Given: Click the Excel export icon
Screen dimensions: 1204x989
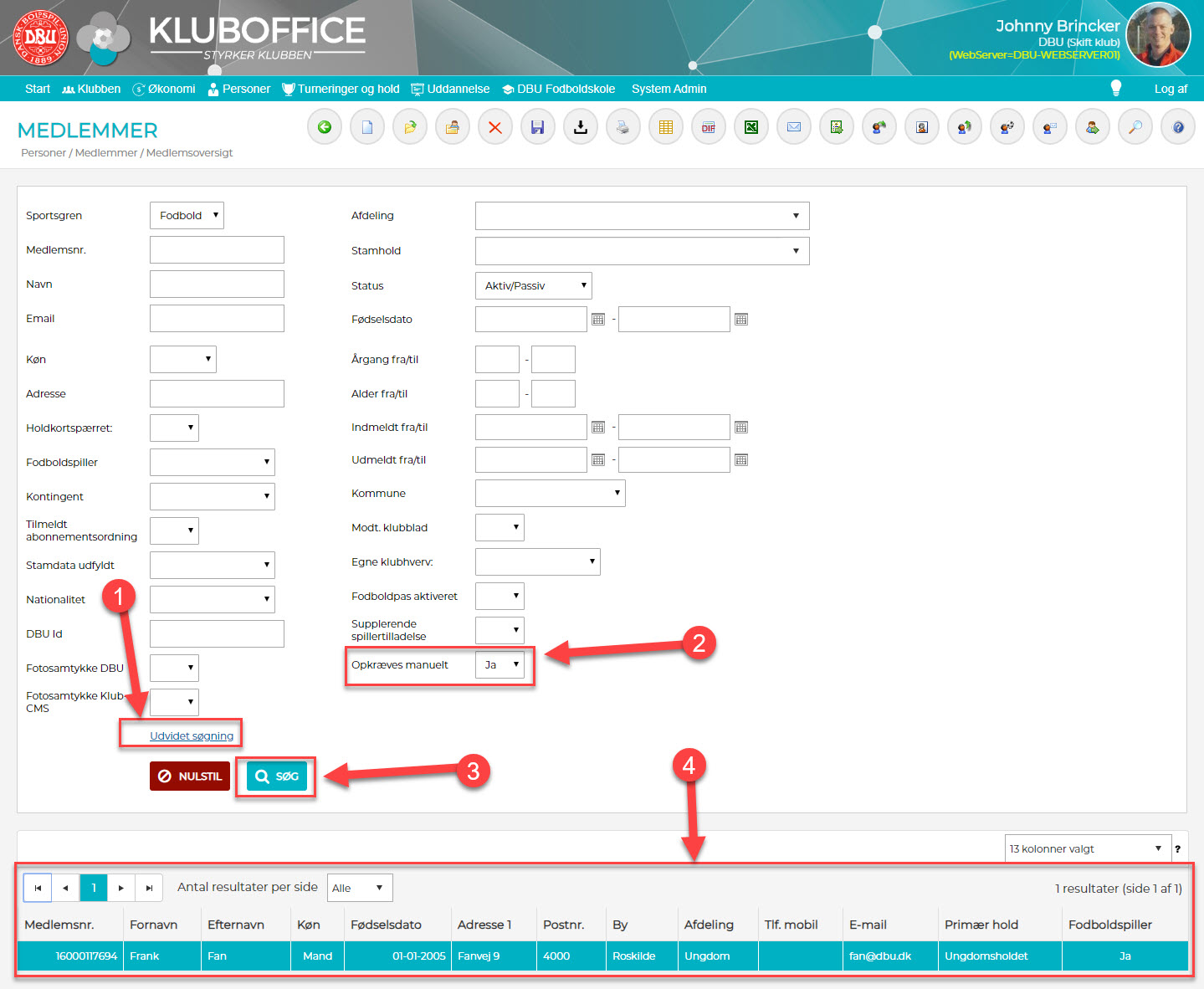Looking at the screenshot, I should [x=751, y=127].
